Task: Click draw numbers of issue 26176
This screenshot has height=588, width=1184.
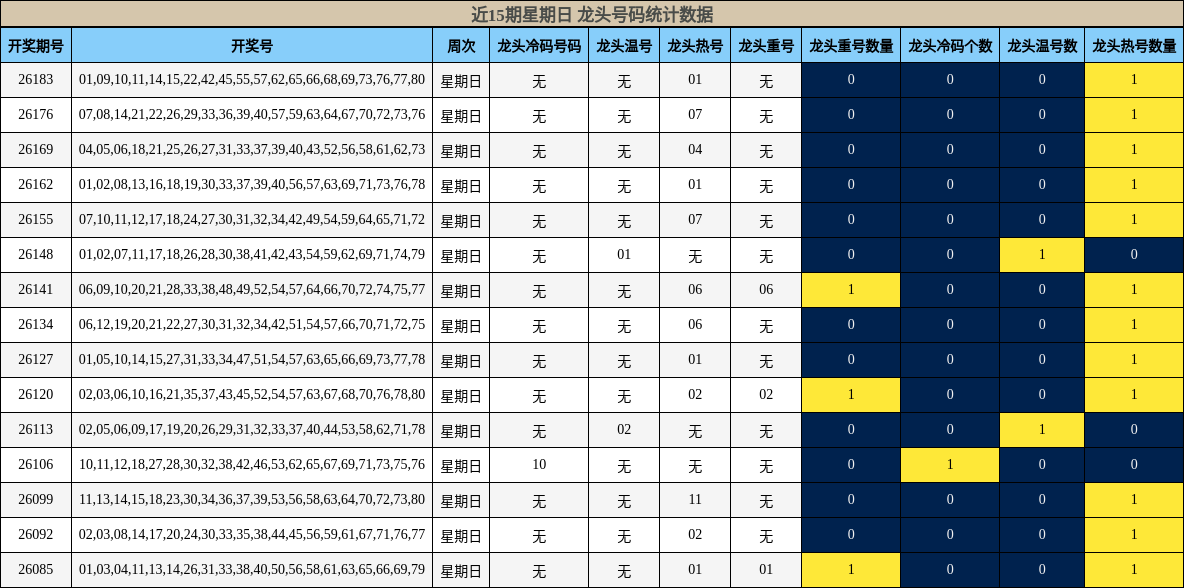Action: point(252,115)
